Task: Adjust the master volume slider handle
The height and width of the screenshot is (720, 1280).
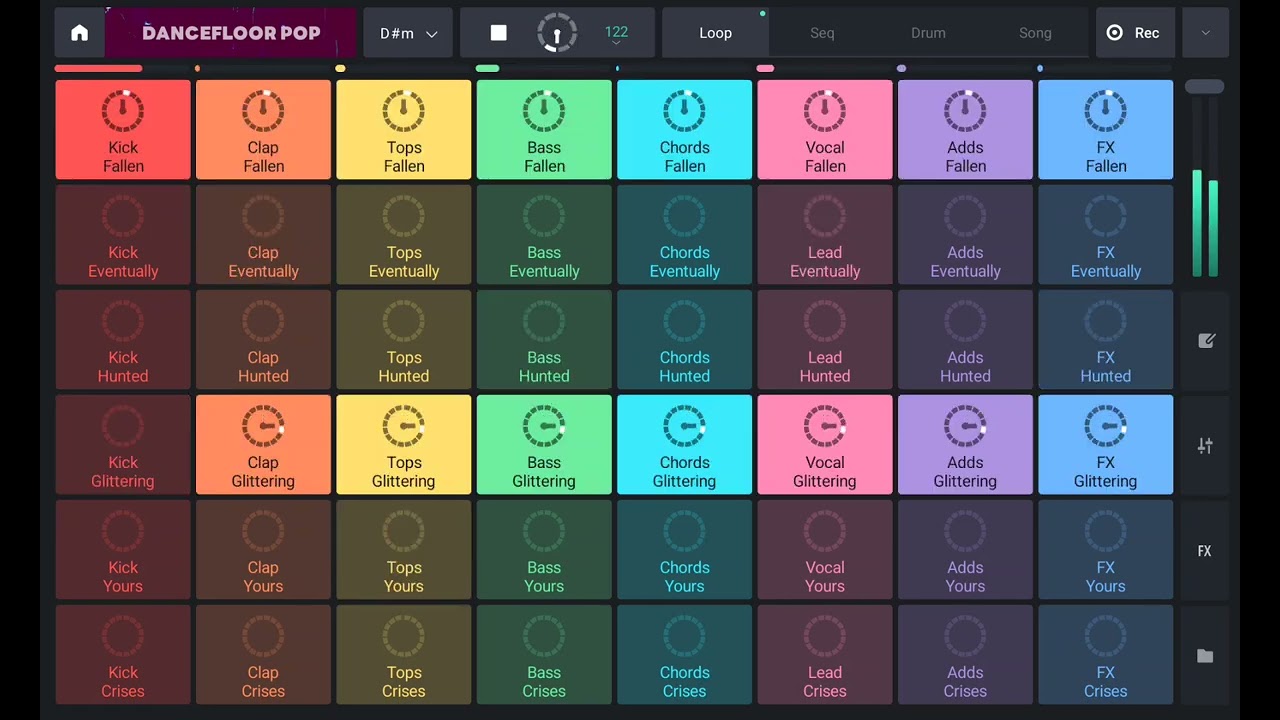Action: pos(1205,87)
